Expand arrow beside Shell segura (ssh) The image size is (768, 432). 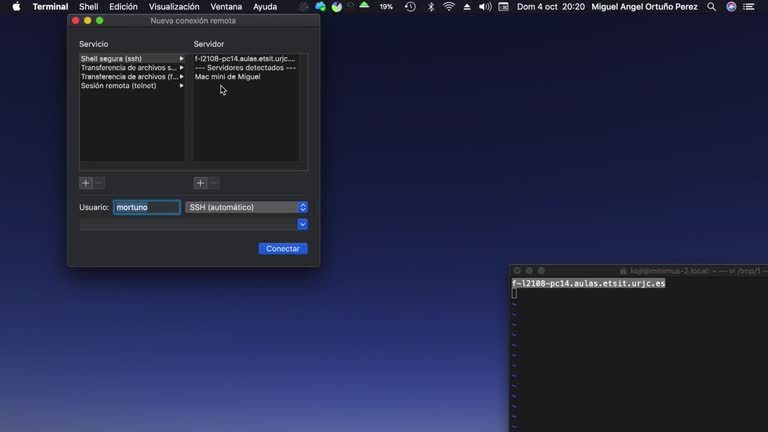coord(181,59)
